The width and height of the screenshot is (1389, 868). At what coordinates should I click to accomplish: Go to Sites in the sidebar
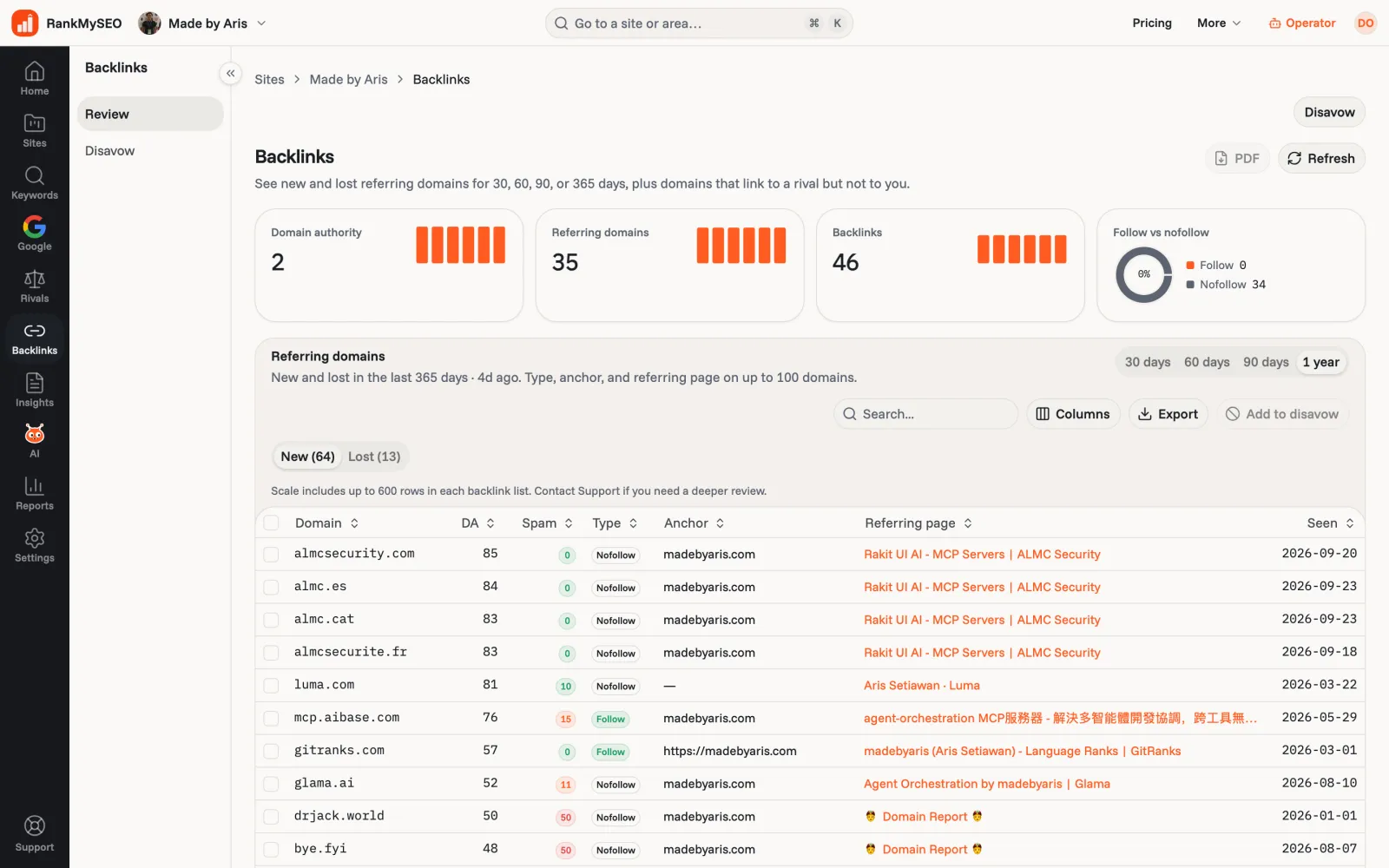[x=35, y=130]
